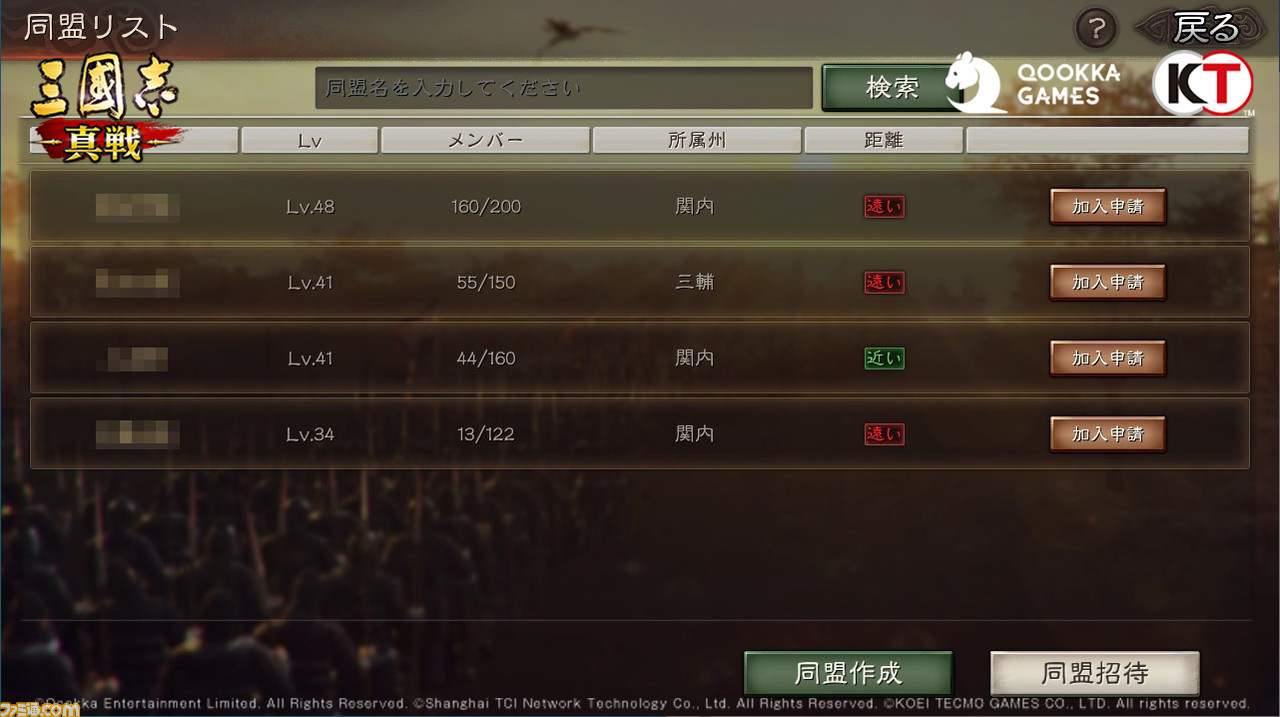Open the question mark help icon
The width and height of the screenshot is (1280, 717).
pyautogui.click(x=1095, y=27)
